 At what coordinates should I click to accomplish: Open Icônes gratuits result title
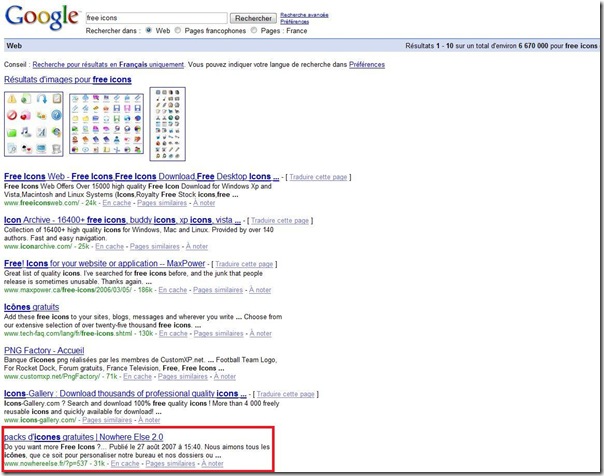[32, 307]
